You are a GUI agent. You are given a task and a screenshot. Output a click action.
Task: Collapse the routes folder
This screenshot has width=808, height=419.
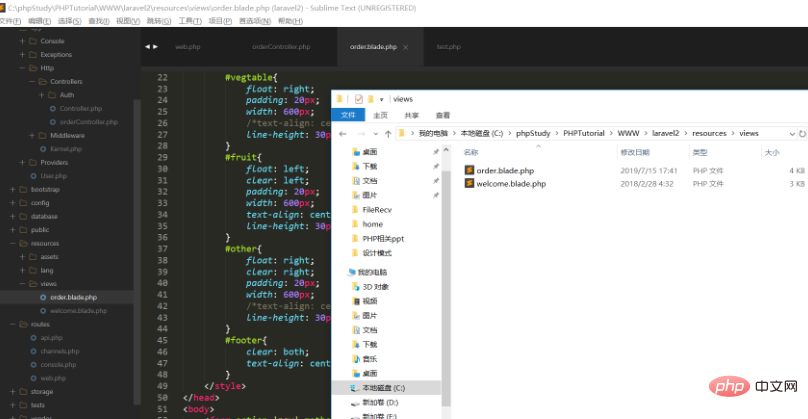12,324
